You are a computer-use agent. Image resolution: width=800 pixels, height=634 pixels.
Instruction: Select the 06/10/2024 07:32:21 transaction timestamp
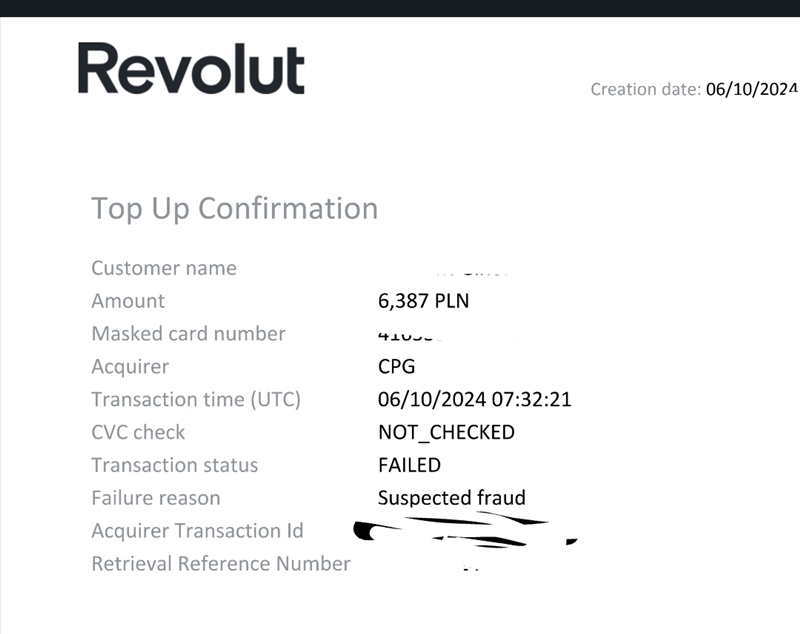pos(474,400)
